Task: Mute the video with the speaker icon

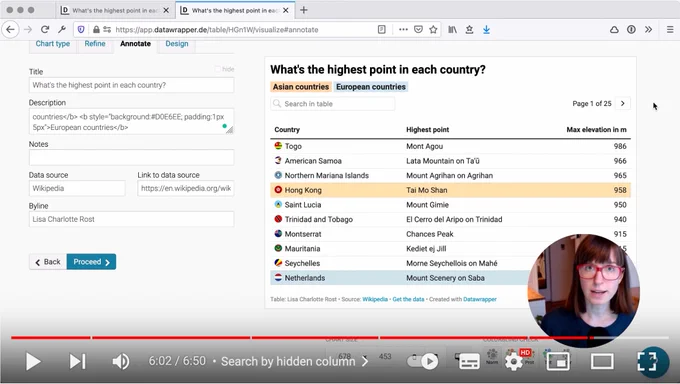Action: click(x=121, y=361)
